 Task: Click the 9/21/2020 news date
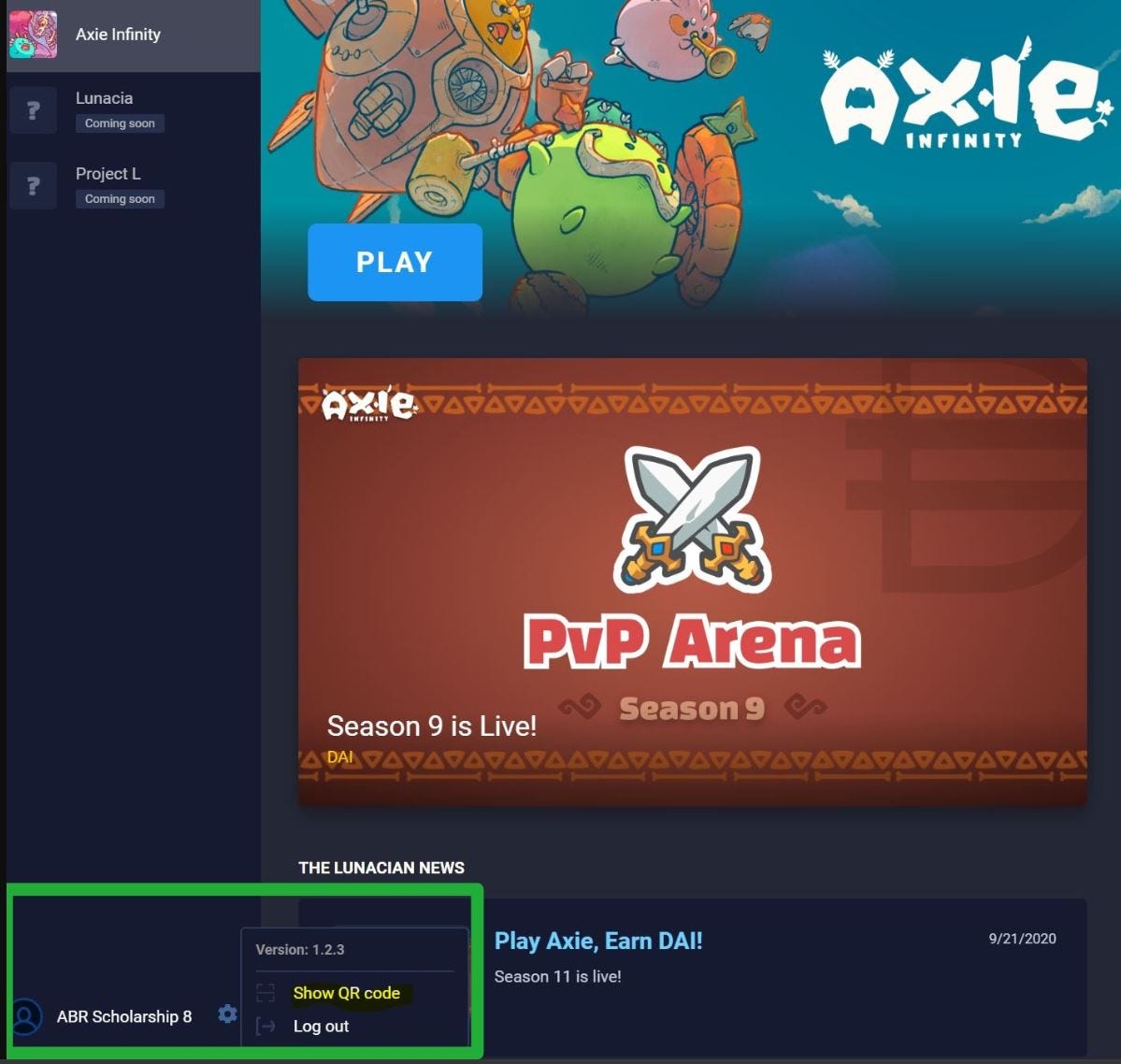tap(1022, 938)
